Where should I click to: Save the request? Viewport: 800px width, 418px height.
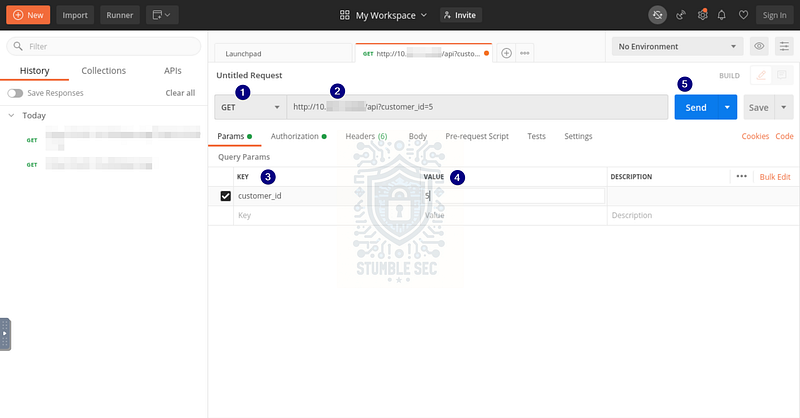[x=758, y=107]
